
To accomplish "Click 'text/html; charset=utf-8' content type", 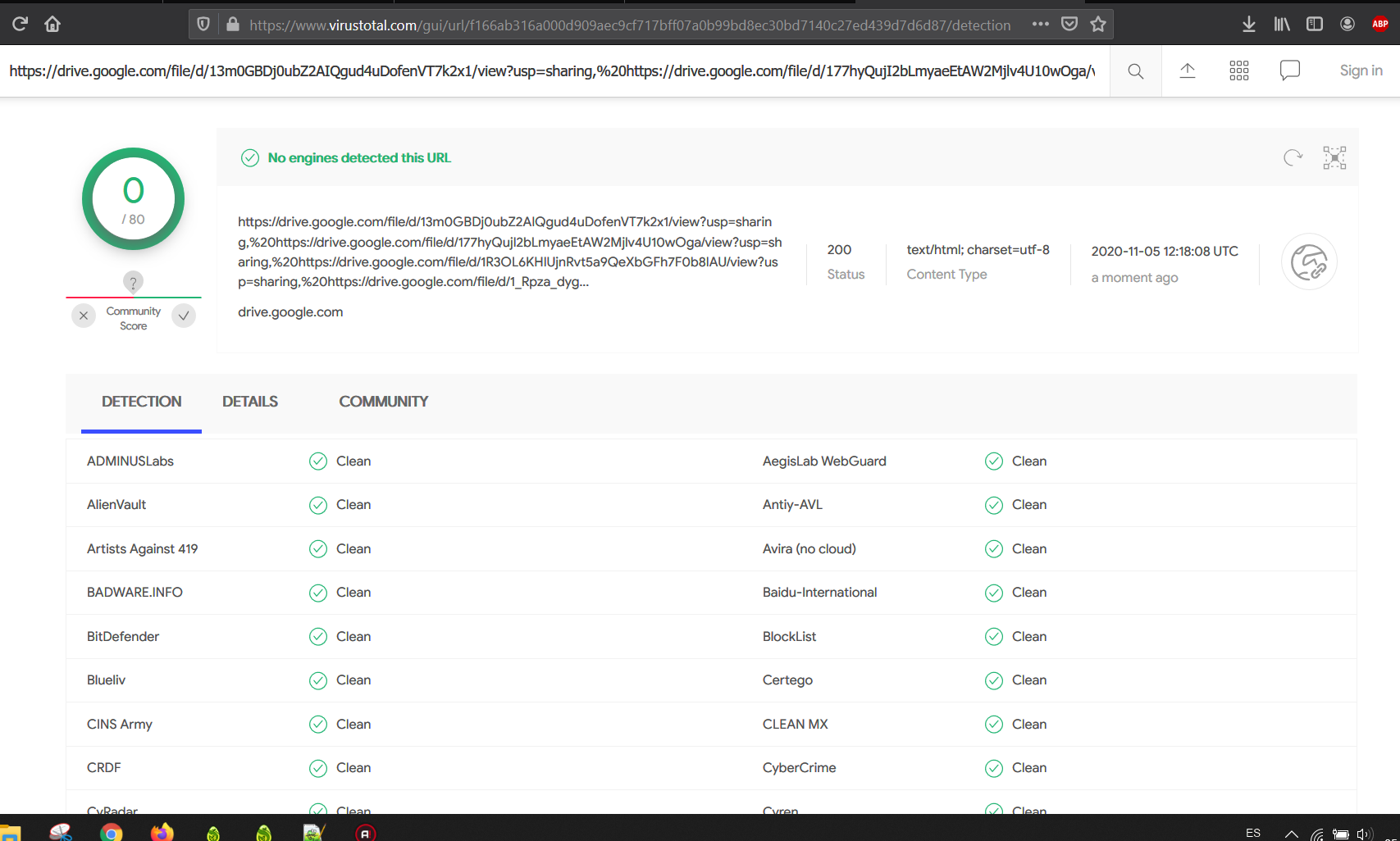I will pos(978,250).
